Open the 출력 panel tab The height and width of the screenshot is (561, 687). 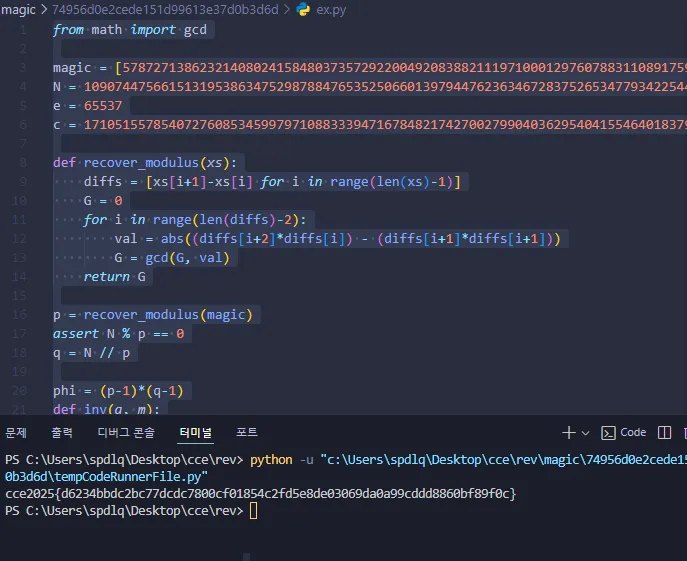coord(62,433)
